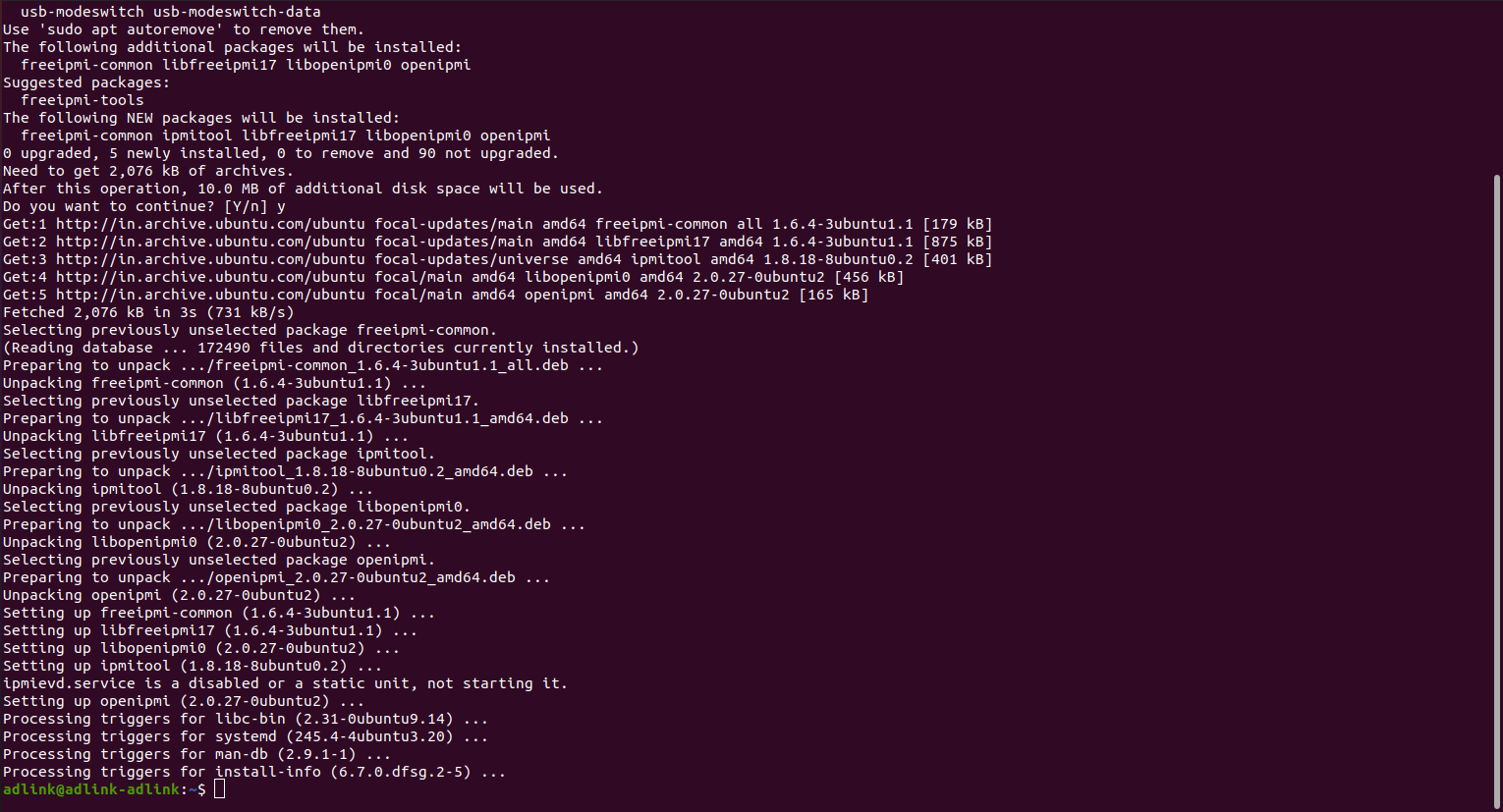
Task: Open the archive URL on the Get:4 line
Action: click(x=210, y=277)
